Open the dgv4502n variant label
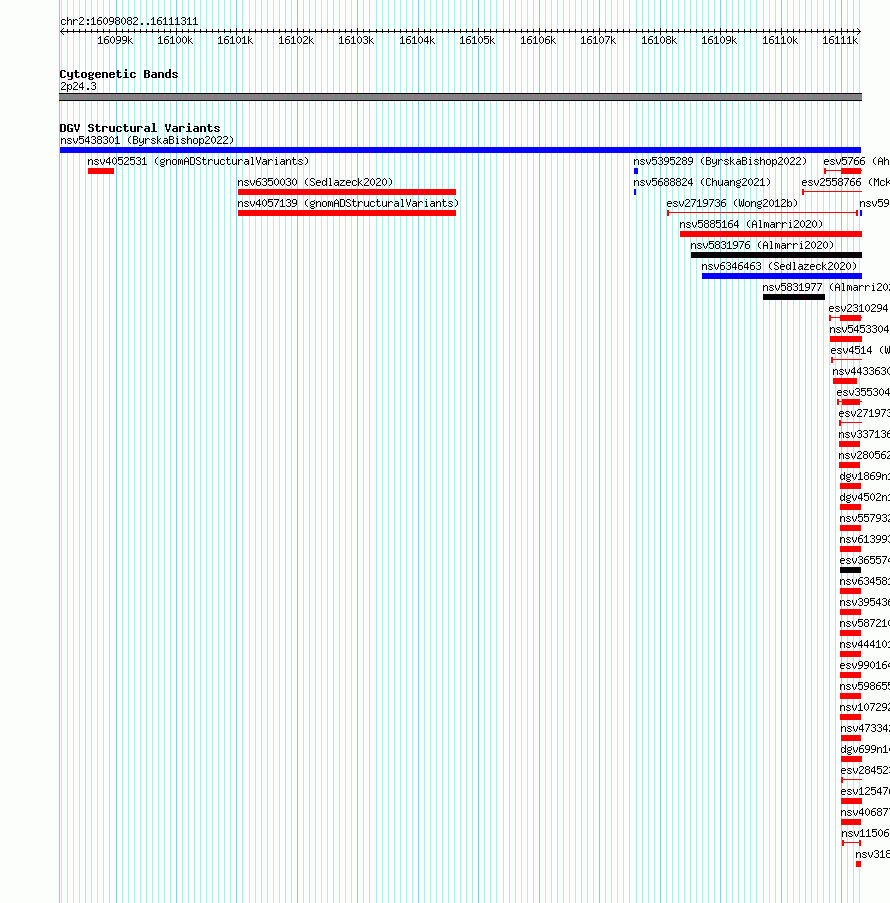Image resolution: width=890 pixels, height=903 pixels. (x=865, y=498)
